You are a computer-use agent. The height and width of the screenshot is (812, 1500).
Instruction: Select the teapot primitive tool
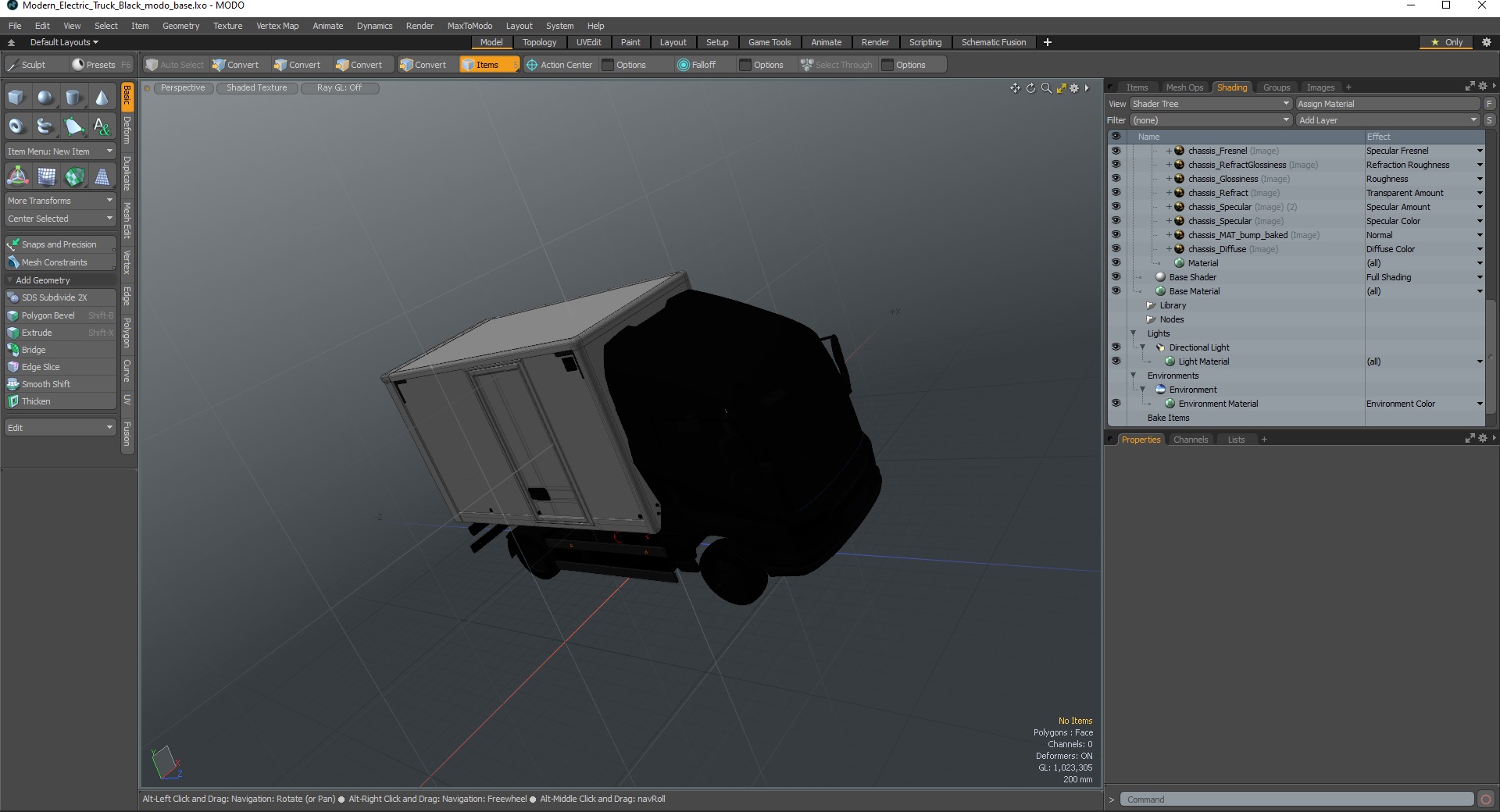pos(45,126)
